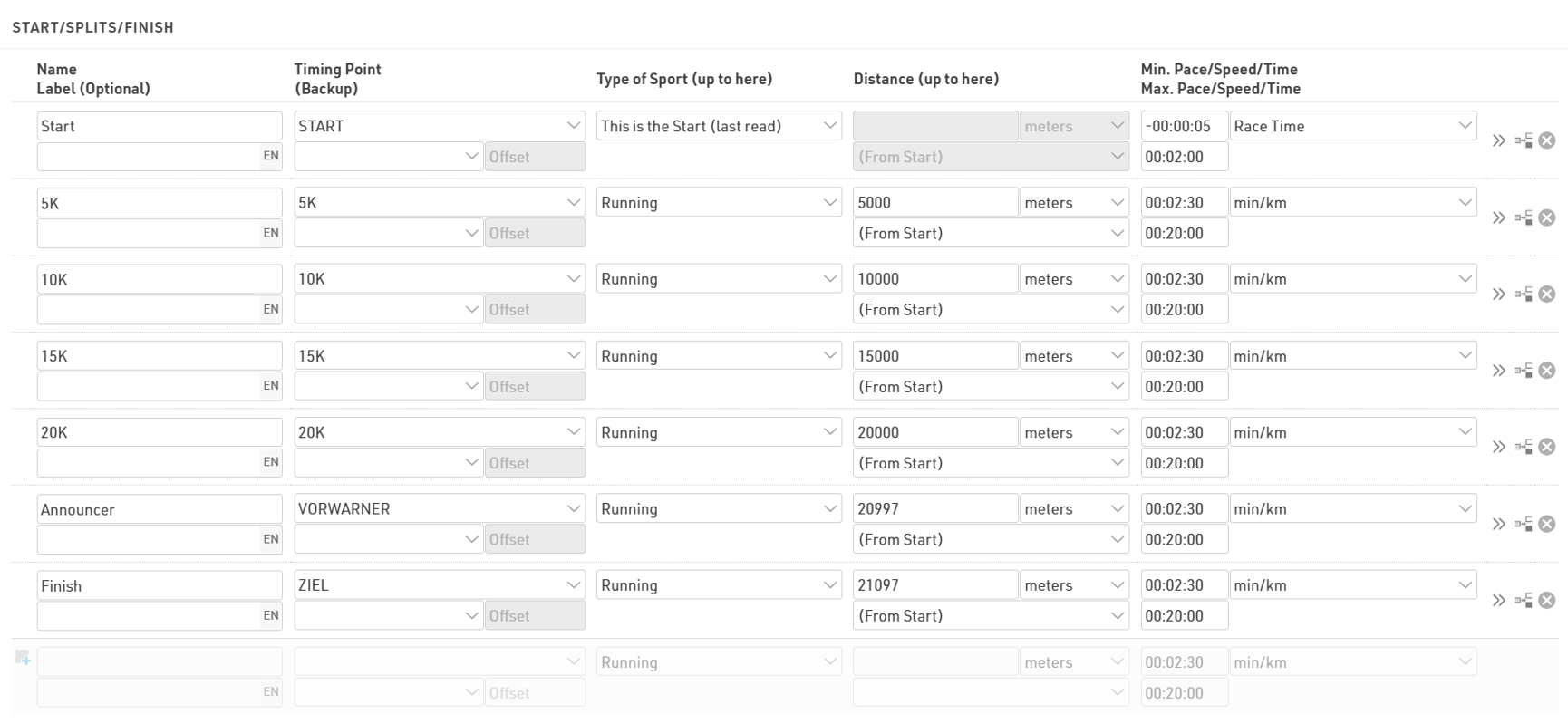Delete the Finish split row
Viewport: 1568px width, 724px height.
[1547, 600]
